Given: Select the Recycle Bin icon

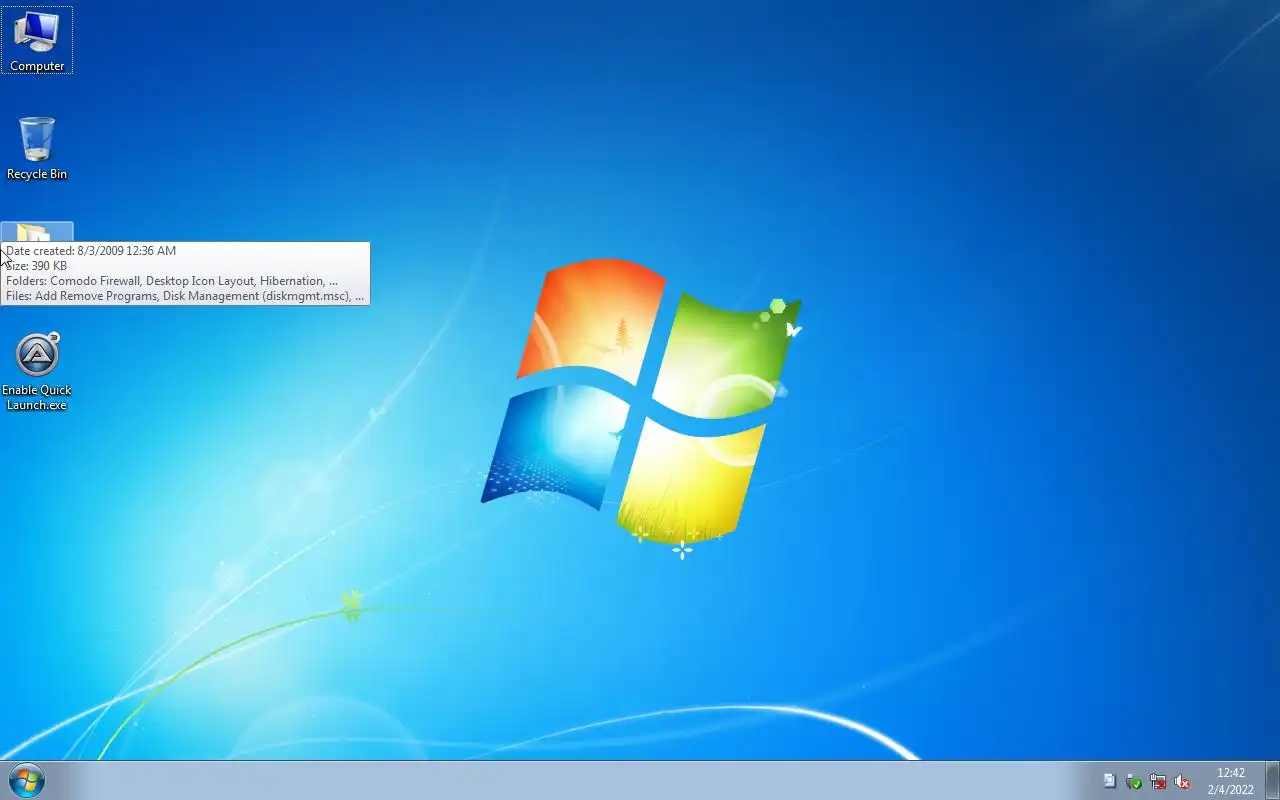Looking at the screenshot, I should [x=37, y=148].
